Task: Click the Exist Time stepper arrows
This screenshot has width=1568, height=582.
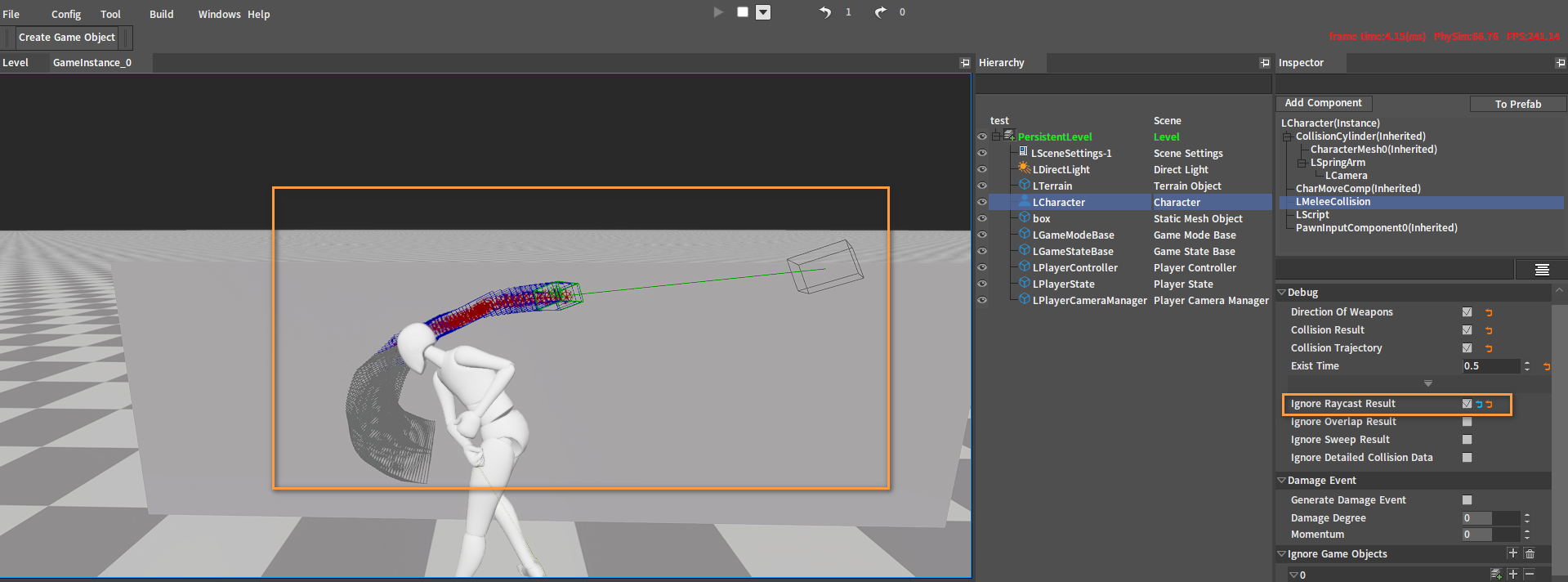Action: coord(1527,366)
